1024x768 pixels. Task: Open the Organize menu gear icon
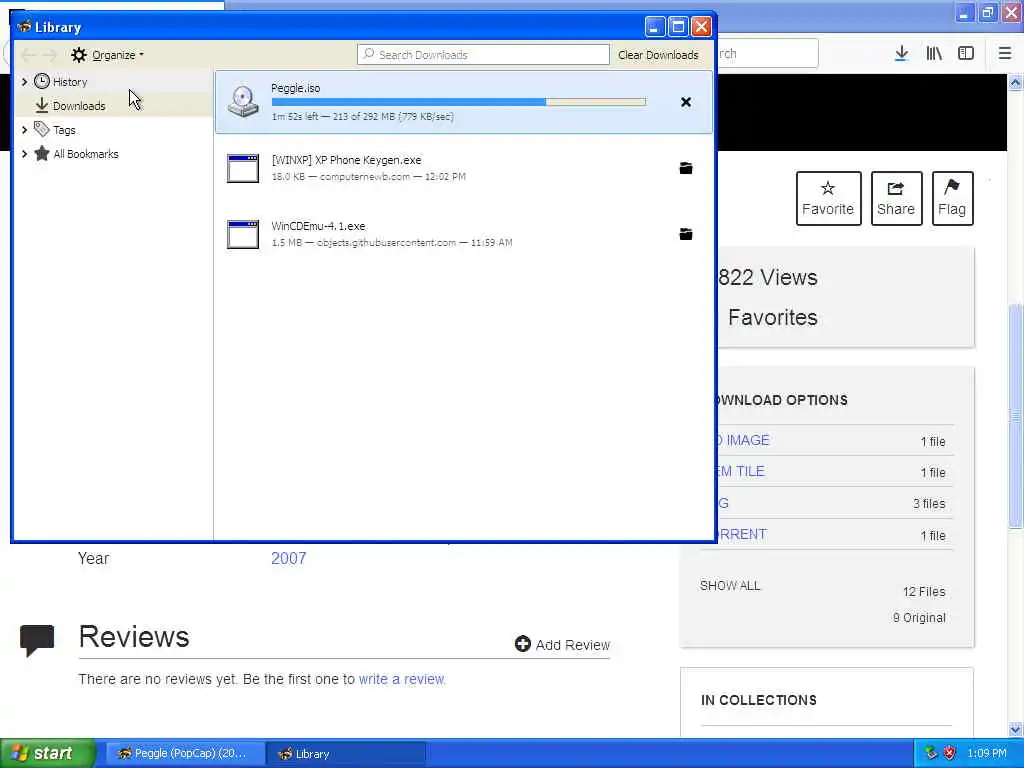pos(79,55)
